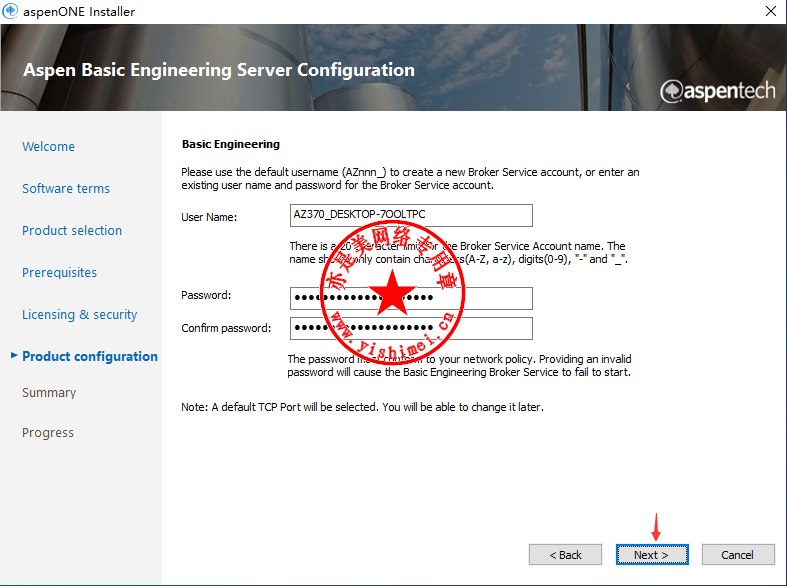Click the Summary step label
The image size is (787, 586).
tap(49, 392)
